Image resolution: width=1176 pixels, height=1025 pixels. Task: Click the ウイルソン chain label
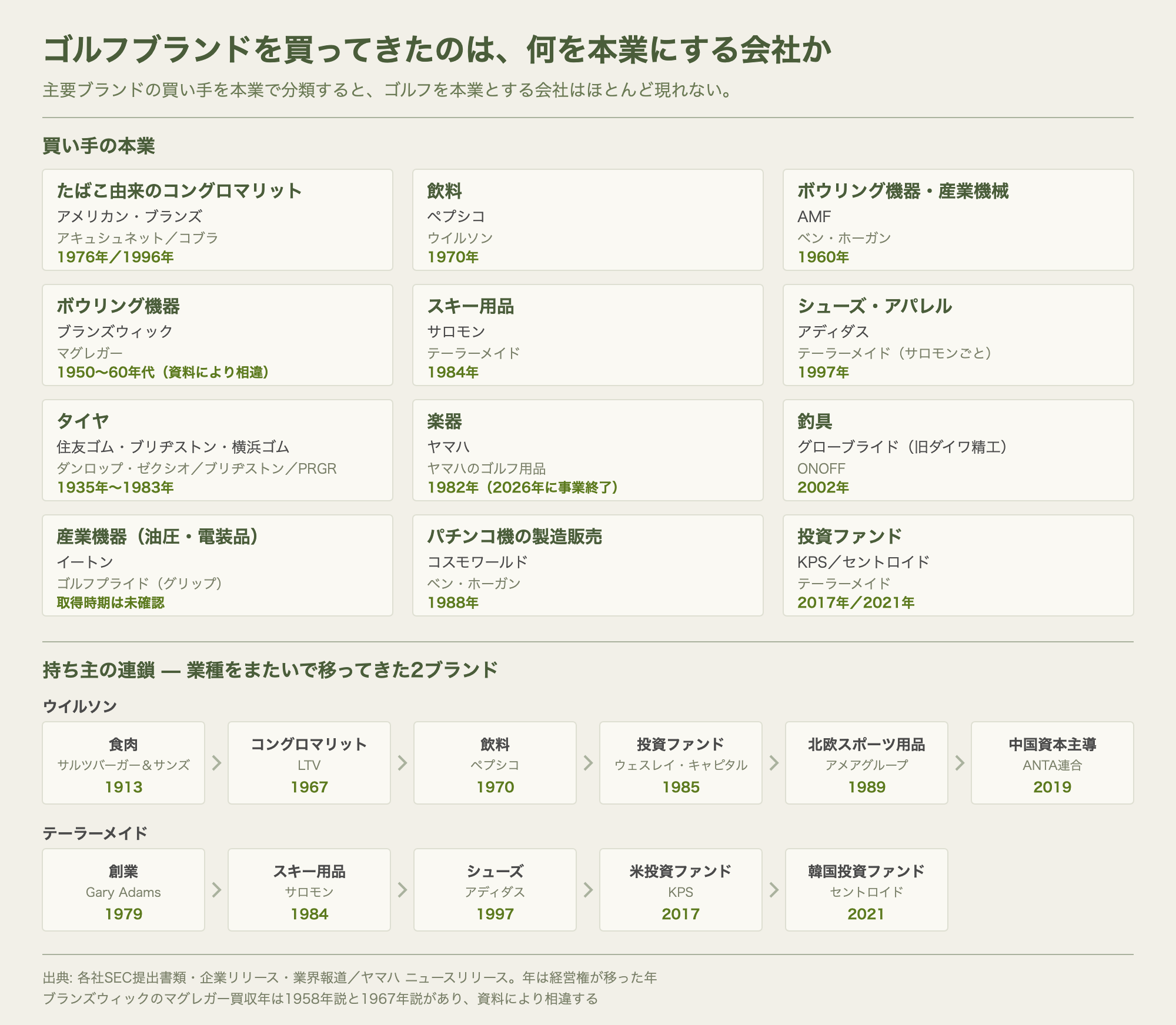pyautogui.click(x=80, y=706)
